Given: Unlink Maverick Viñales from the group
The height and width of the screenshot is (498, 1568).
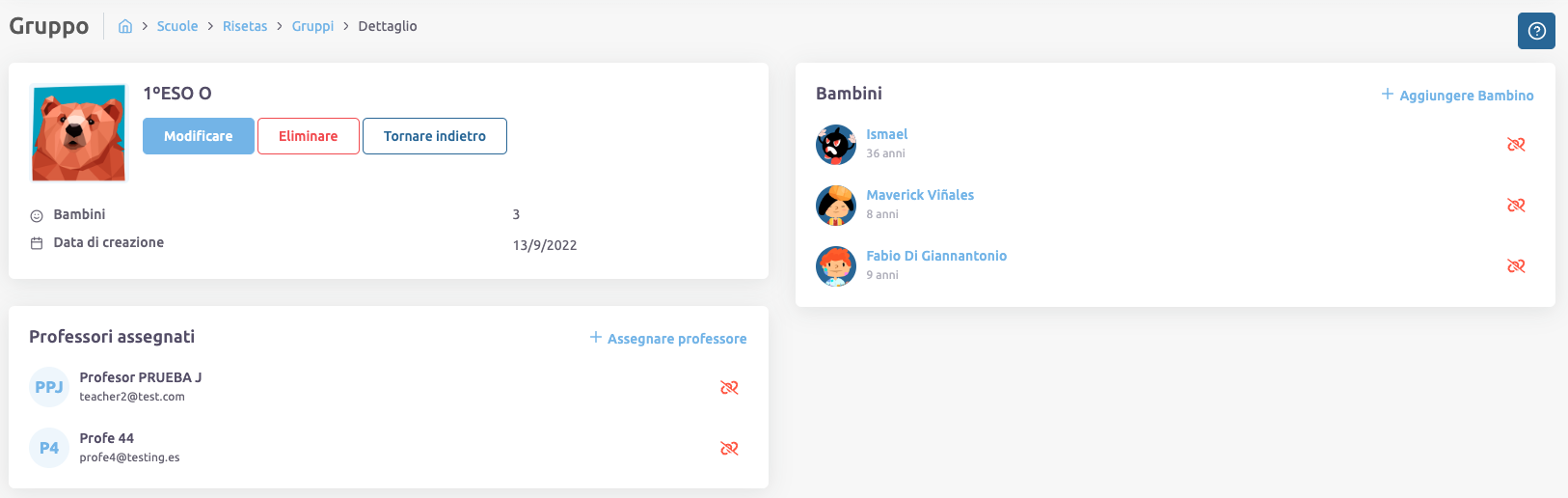Looking at the screenshot, I should point(1516,206).
